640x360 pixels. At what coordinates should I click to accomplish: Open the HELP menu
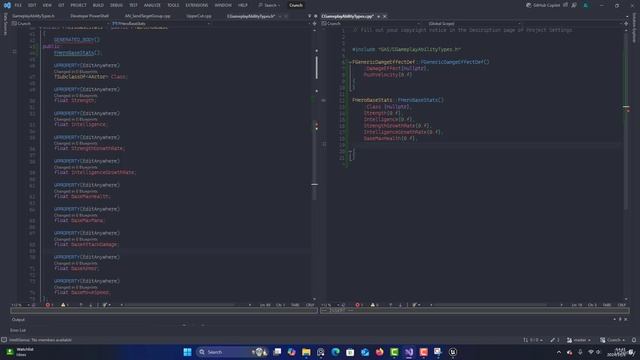[243, 5]
